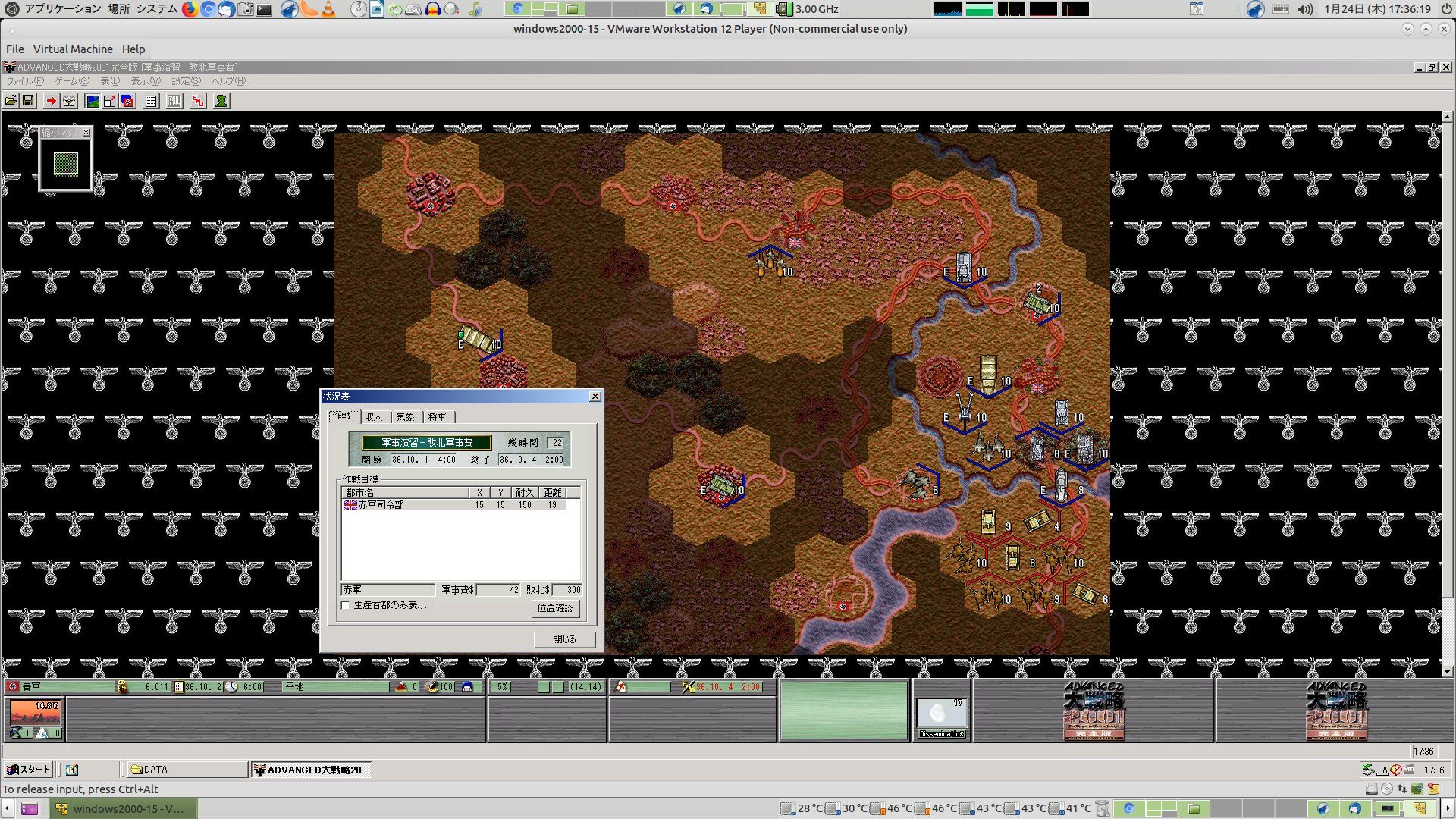Toggle the terrain map view icon
The image size is (1456, 819).
coord(93,101)
